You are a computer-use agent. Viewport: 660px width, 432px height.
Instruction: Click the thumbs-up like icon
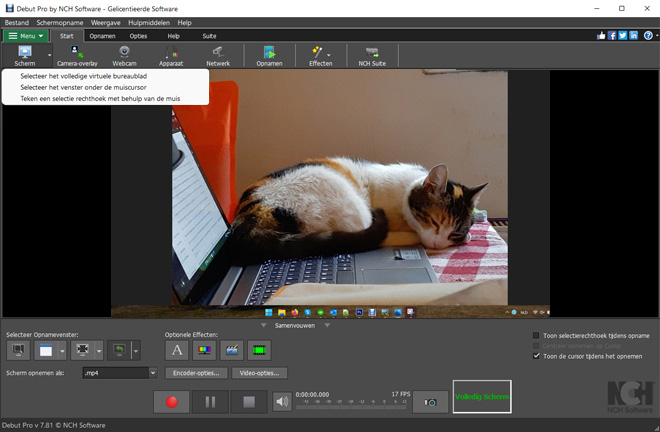pos(601,36)
